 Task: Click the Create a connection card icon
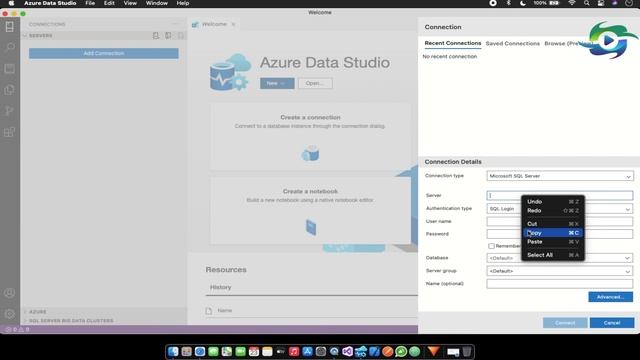(x=310, y=153)
